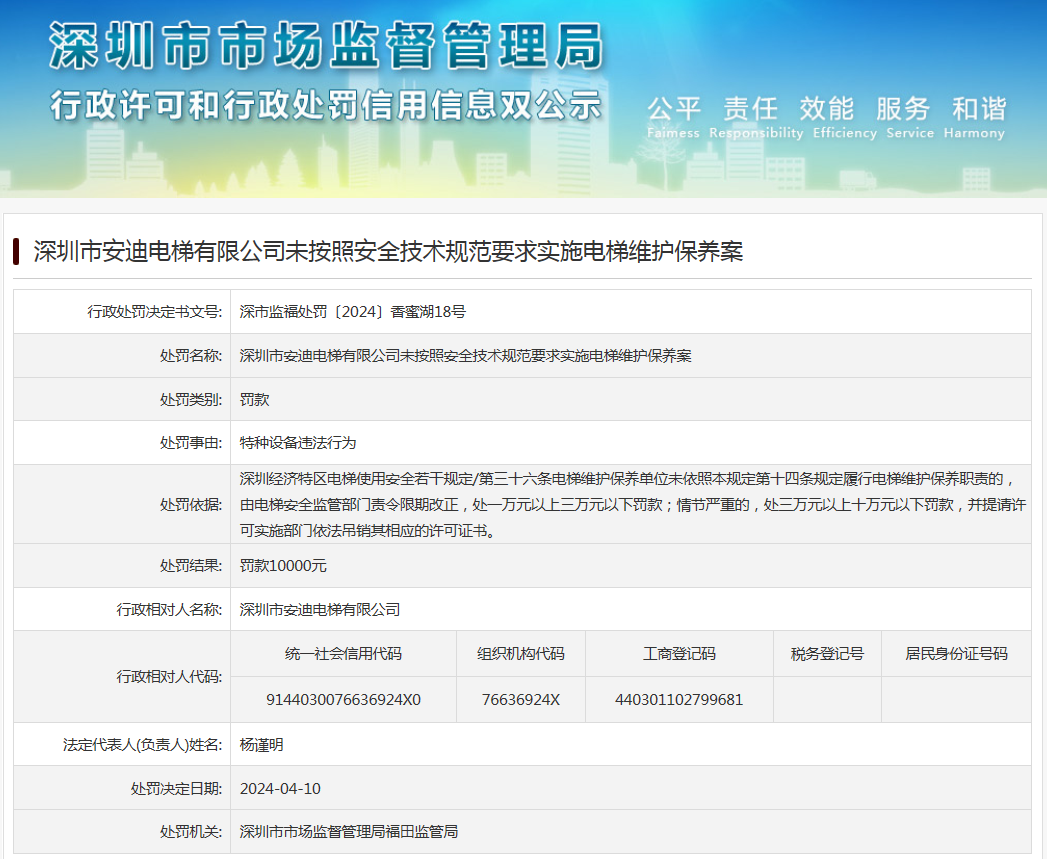Image resolution: width=1047 pixels, height=859 pixels.
Task: Click the decision date 2024-04-10
Action: [x=280, y=788]
